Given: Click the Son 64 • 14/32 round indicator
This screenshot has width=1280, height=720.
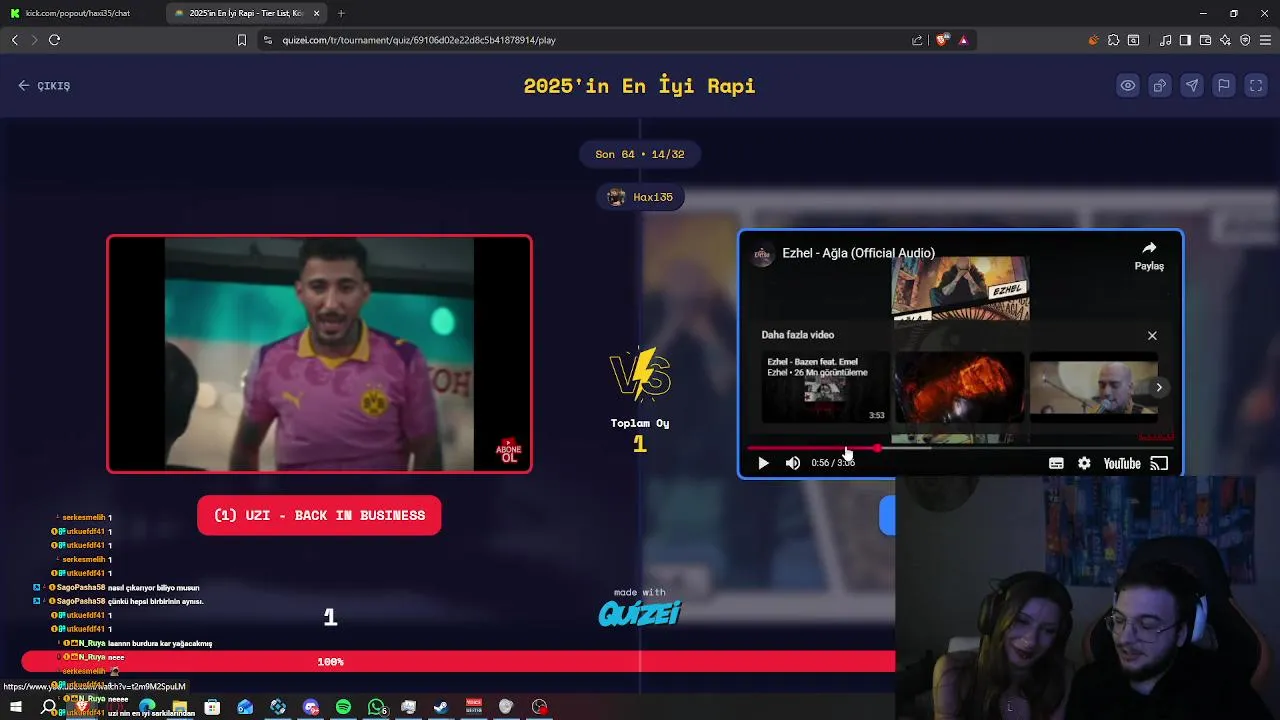Looking at the screenshot, I should pyautogui.click(x=640, y=154).
